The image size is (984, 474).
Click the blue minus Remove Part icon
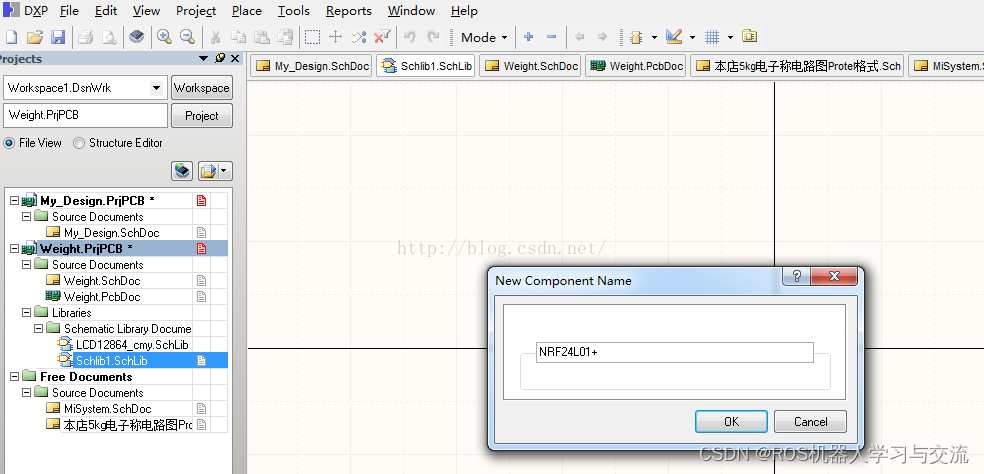pos(552,37)
